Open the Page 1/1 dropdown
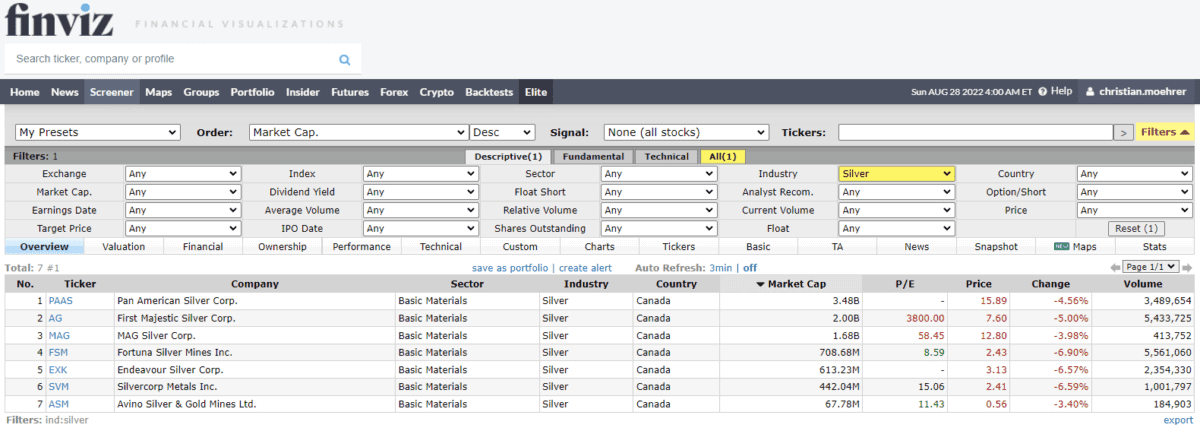 click(1151, 267)
